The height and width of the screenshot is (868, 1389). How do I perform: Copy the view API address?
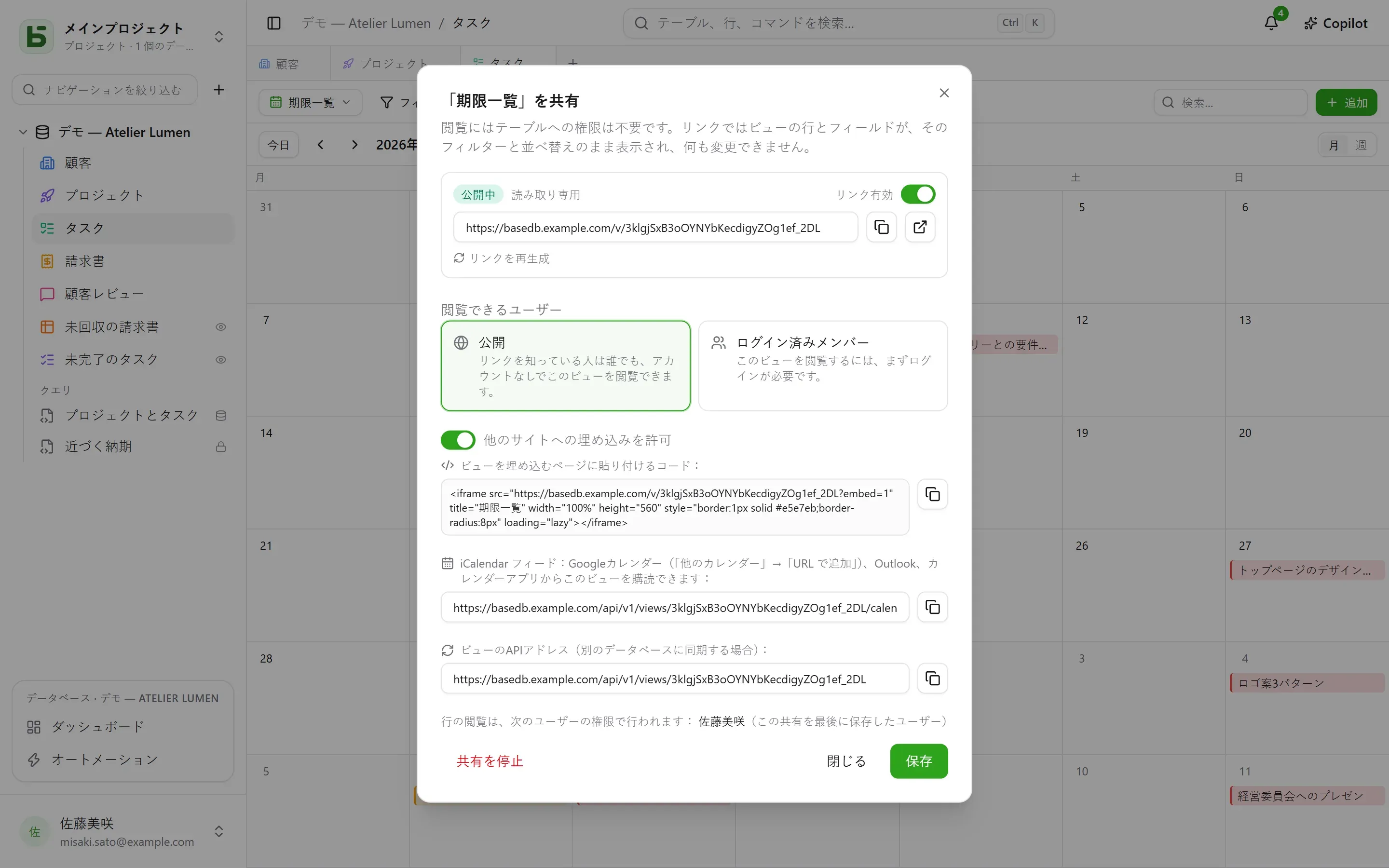932,678
